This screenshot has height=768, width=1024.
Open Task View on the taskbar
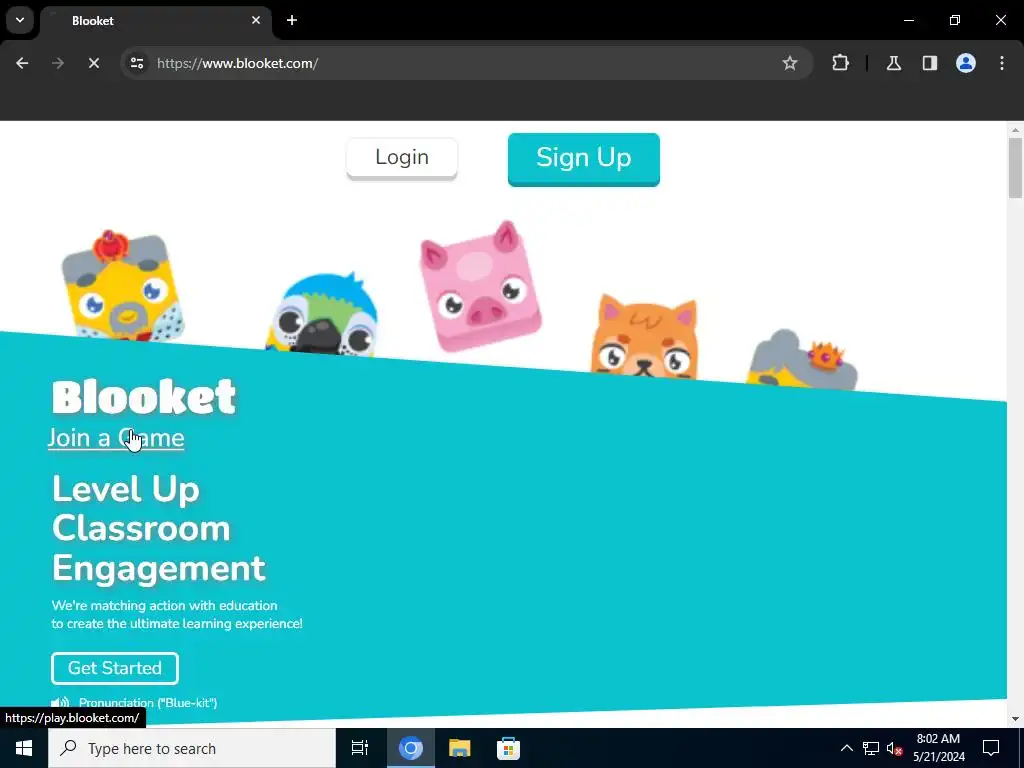tap(360, 748)
